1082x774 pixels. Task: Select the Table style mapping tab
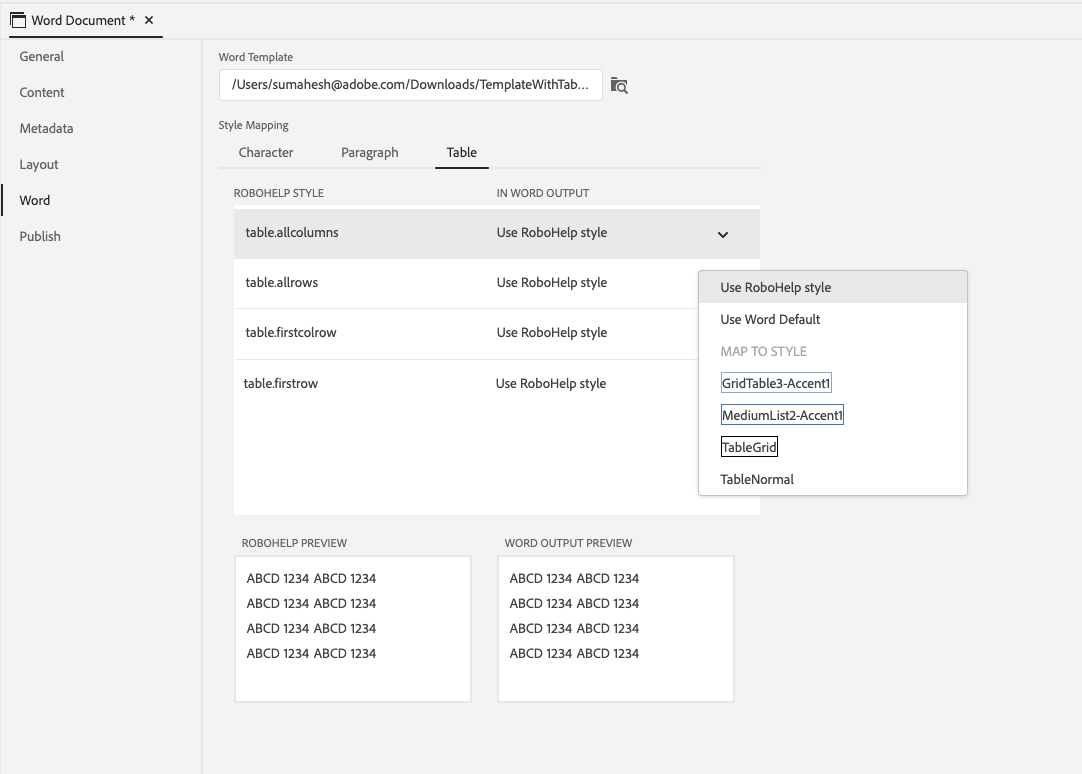[x=461, y=153]
